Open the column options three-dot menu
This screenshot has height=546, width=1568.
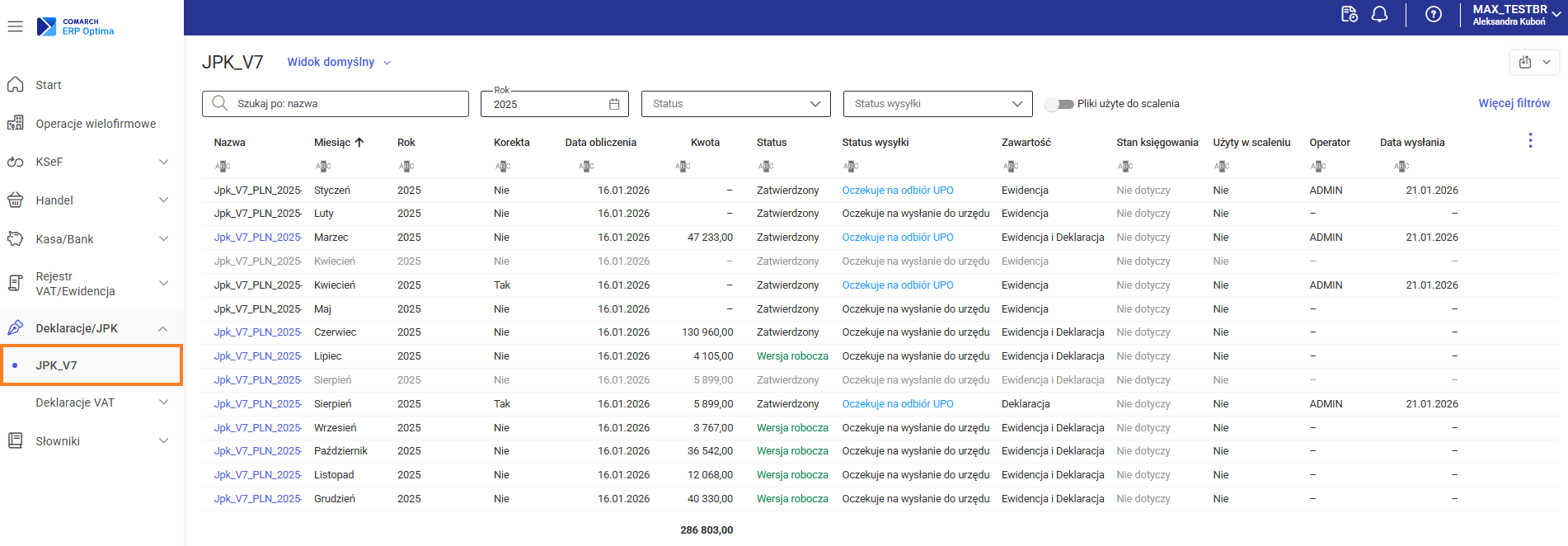click(1530, 141)
